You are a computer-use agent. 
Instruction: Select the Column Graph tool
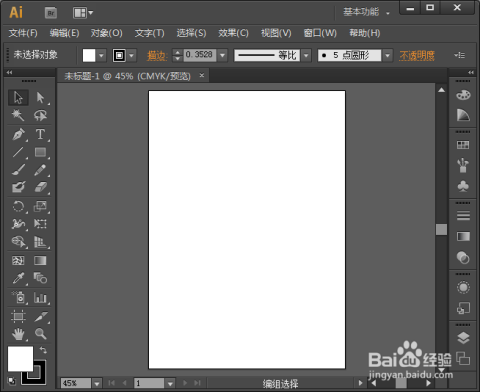click(40, 297)
